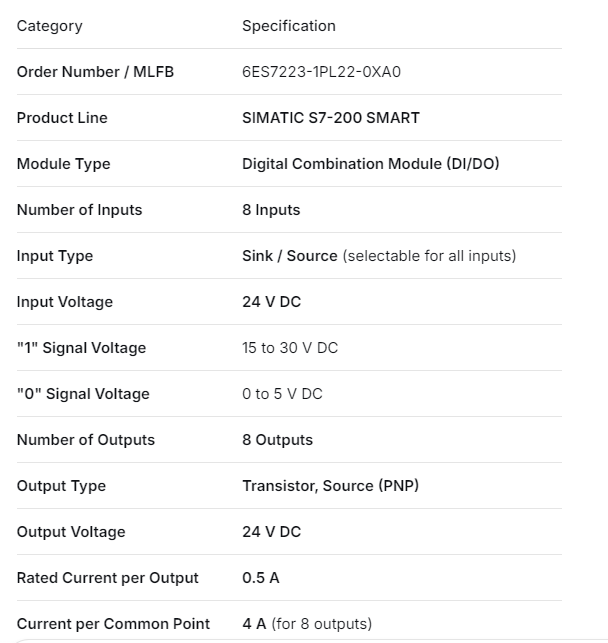This screenshot has width=608, height=643.
Task: Select the Output Type row label
Action: (61, 486)
